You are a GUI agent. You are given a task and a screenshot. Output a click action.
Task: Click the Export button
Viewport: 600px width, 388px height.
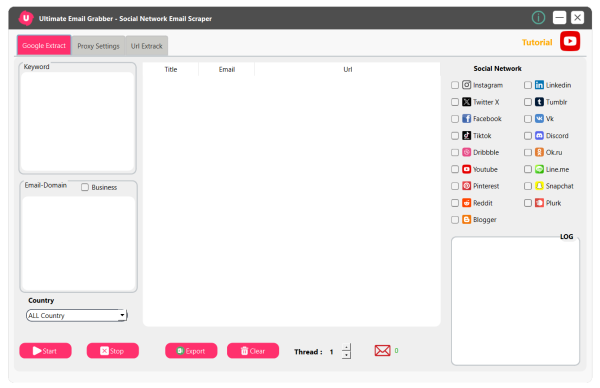[x=191, y=351]
